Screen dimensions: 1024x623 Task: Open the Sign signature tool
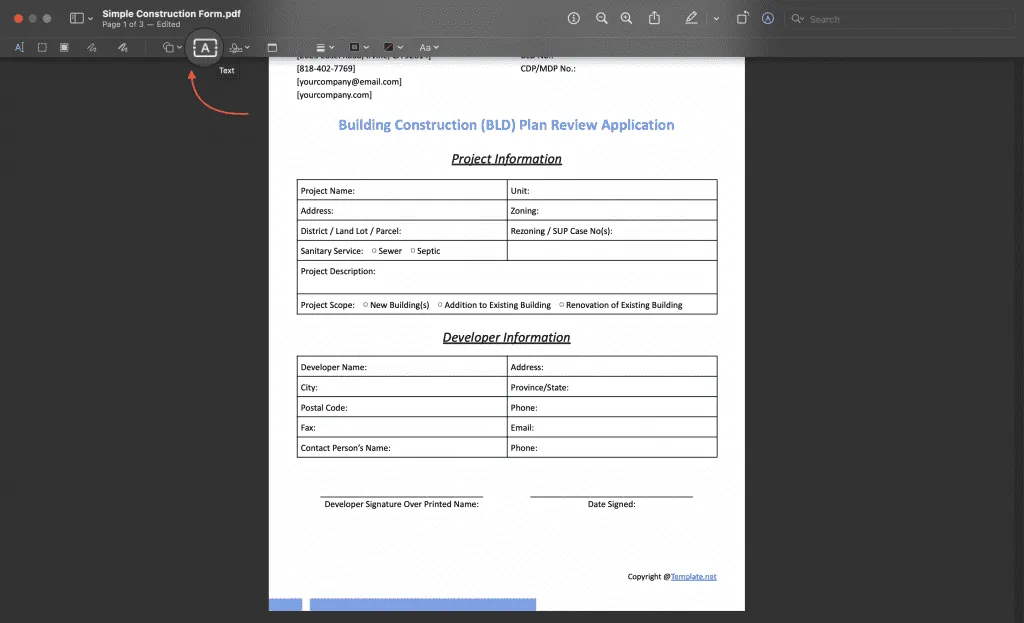[x=237, y=47]
